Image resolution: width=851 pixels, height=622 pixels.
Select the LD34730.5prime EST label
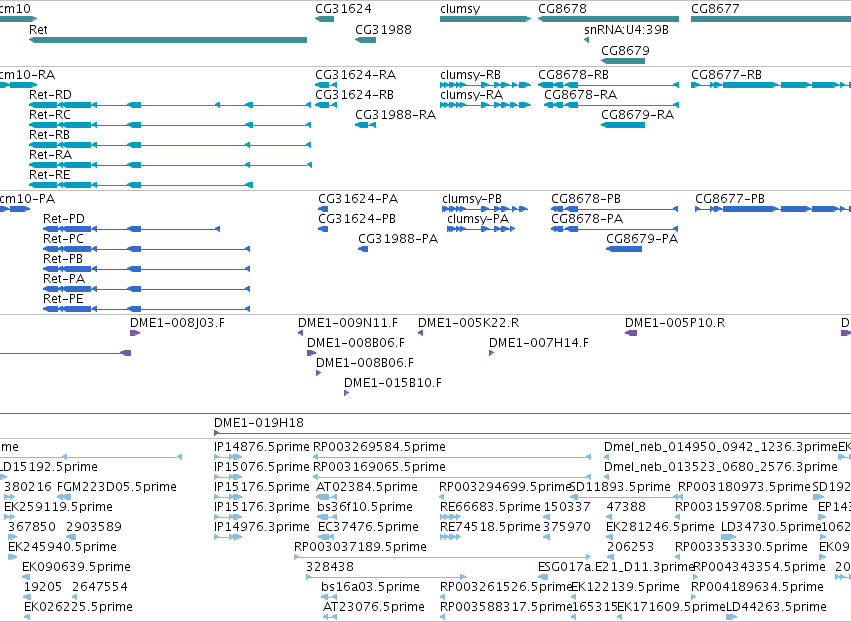coord(772,527)
